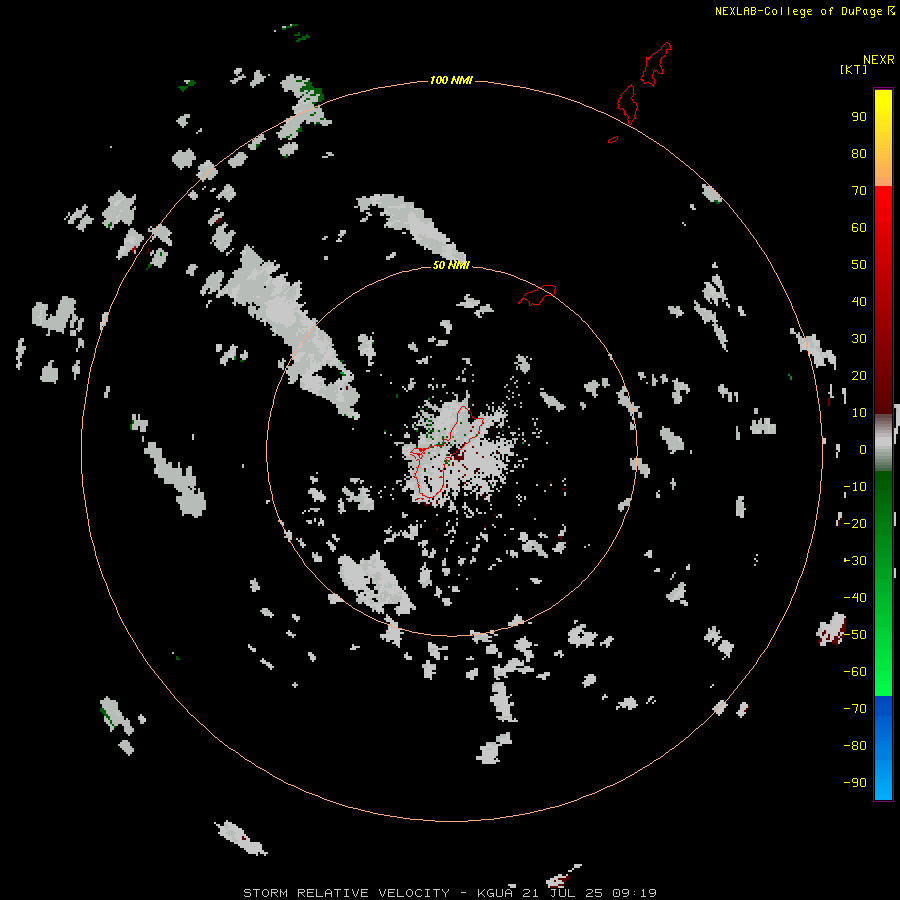The height and width of the screenshot is (900, 900).
Task: Select the -10 scale value
Action: (855, 487)
